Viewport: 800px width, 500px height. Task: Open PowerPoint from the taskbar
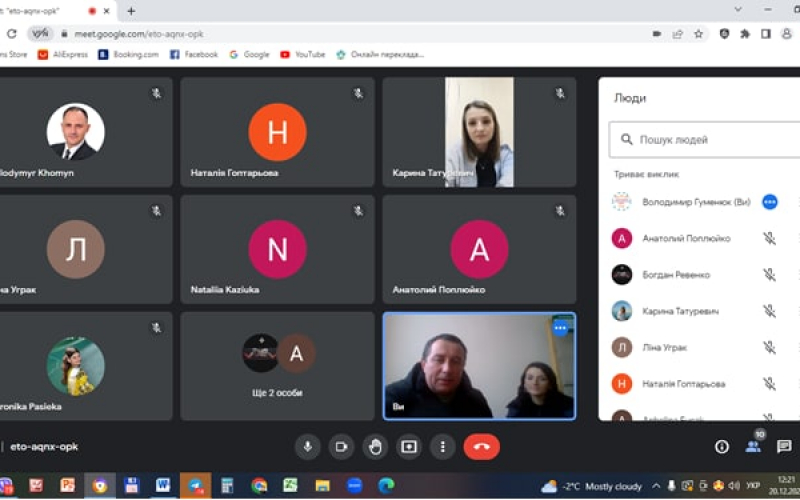click(67, 486)
